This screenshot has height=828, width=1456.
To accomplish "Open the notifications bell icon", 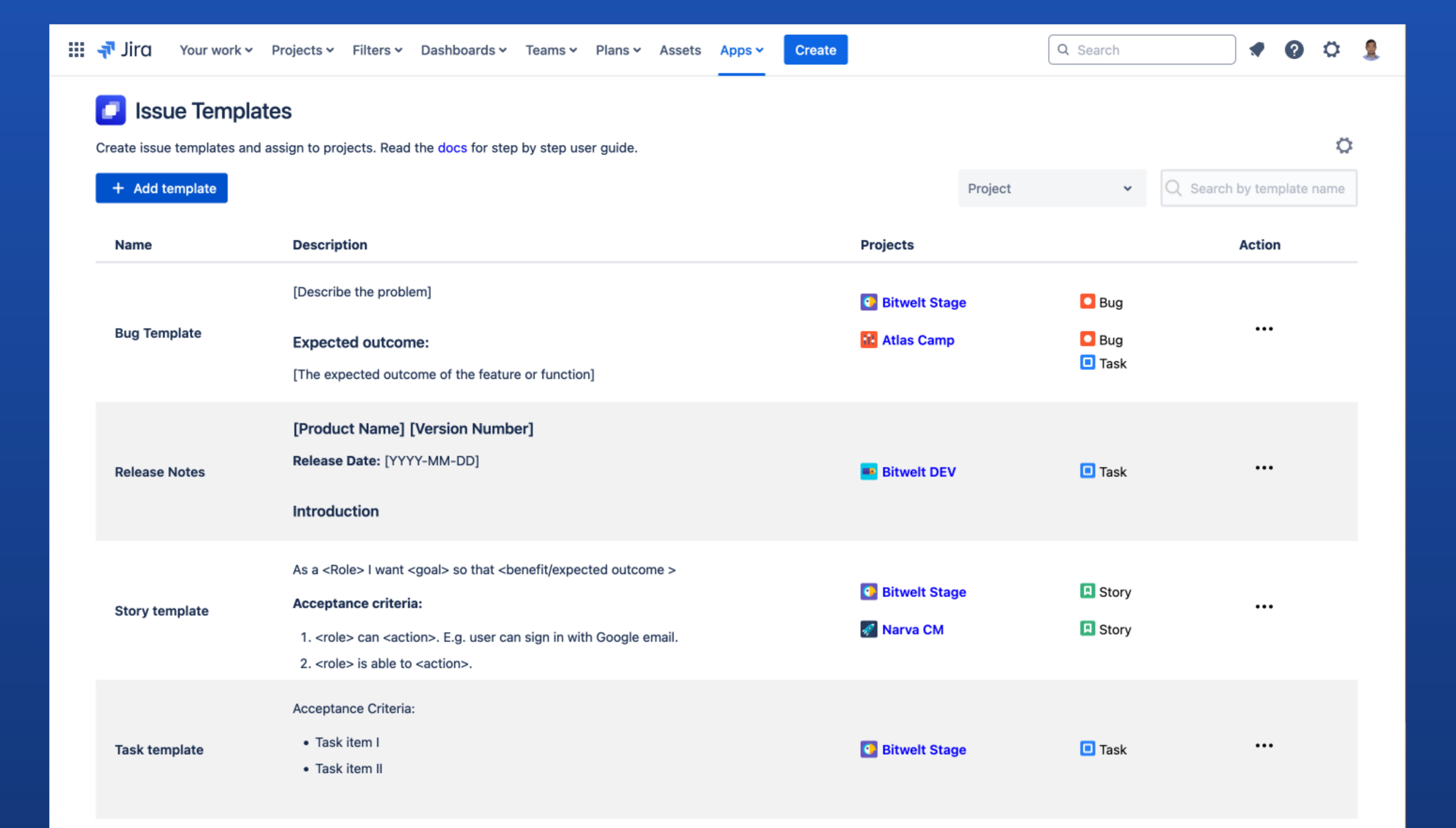I will 1257,50.
